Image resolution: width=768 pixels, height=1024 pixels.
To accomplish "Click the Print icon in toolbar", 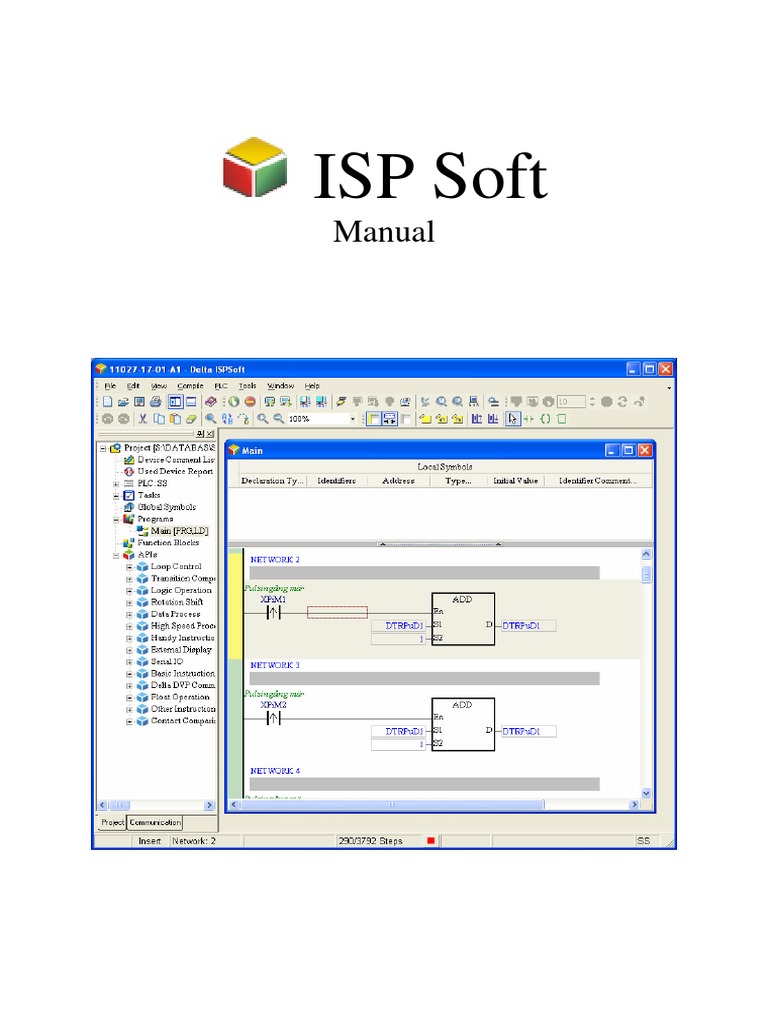I will click(155, 402).
